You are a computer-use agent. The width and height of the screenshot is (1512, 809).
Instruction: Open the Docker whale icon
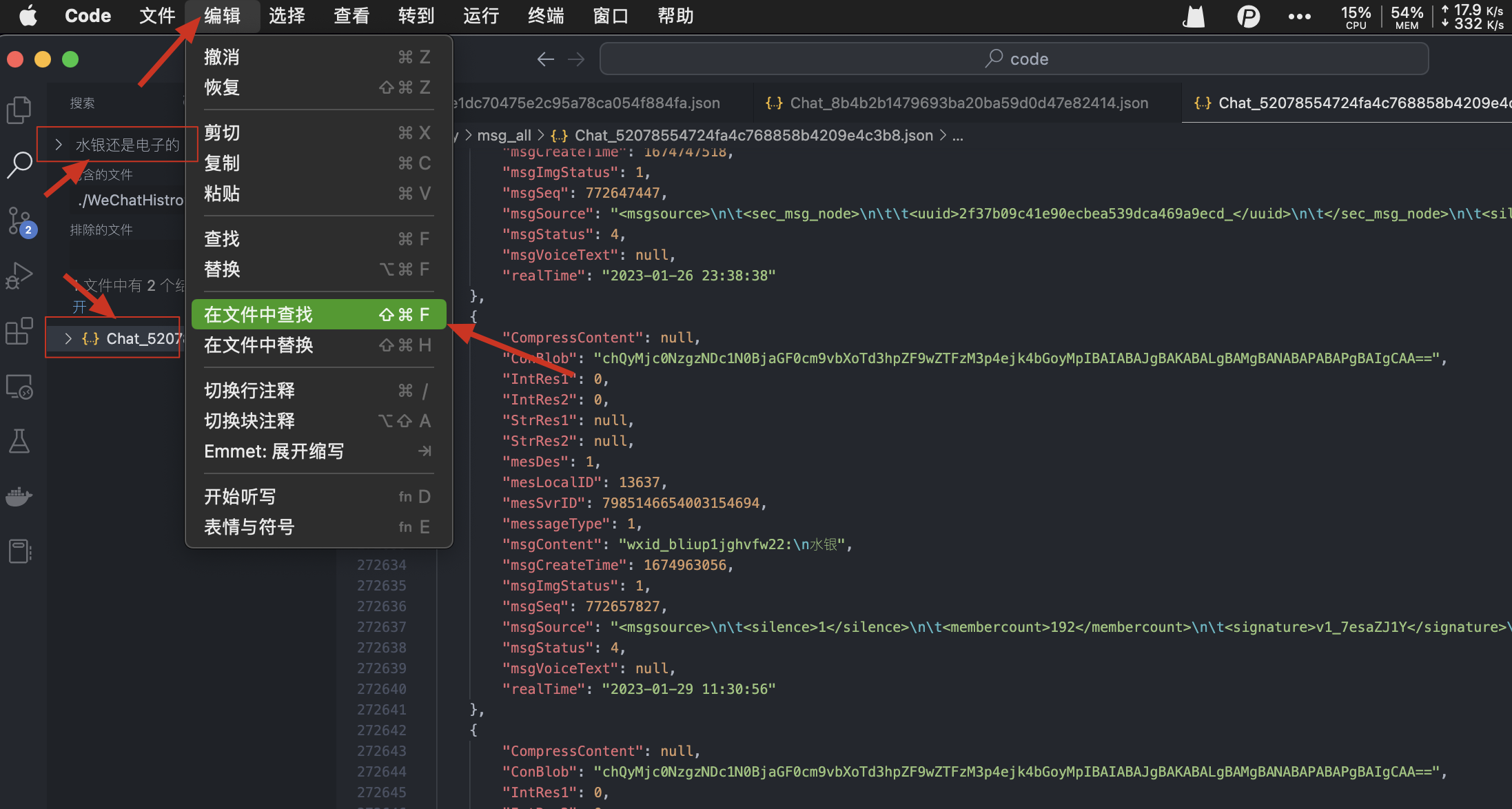pos(19,496)
